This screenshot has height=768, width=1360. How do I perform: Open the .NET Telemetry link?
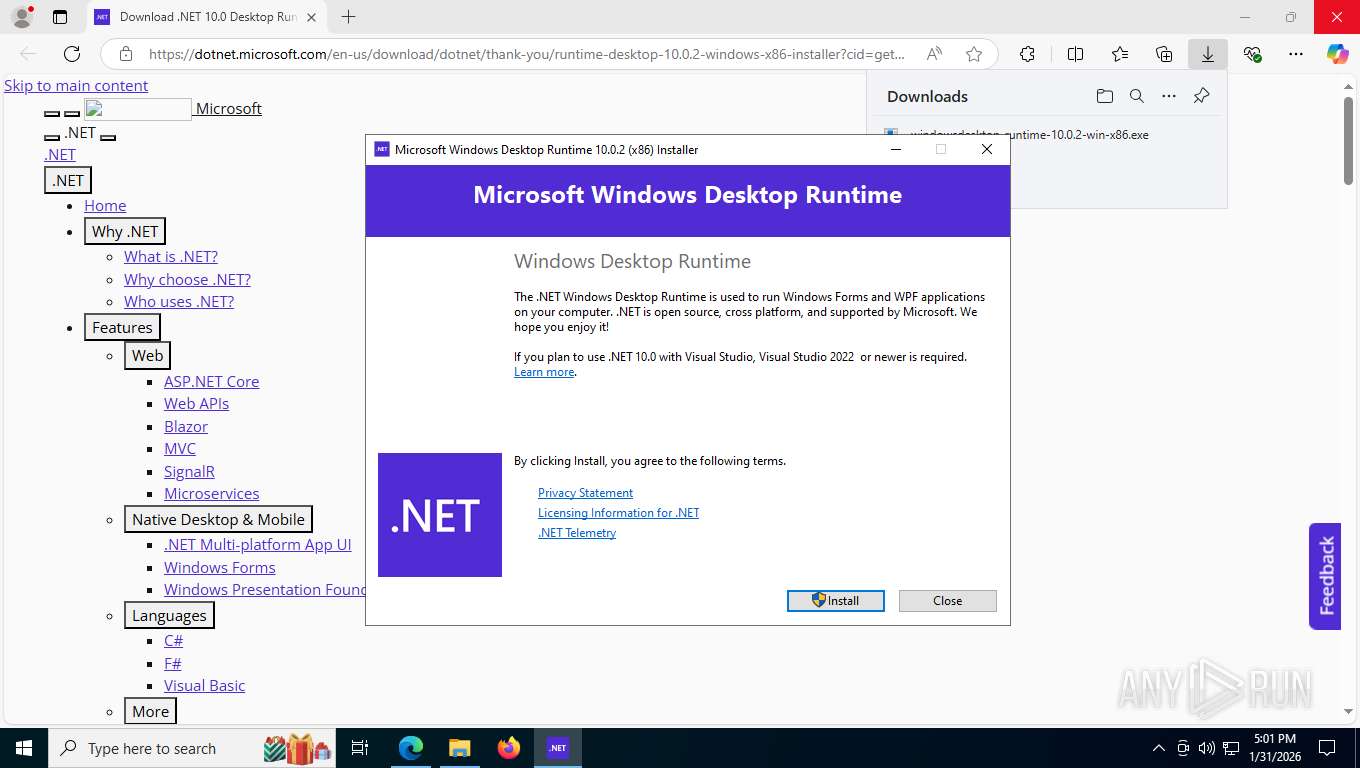[577, 533]
